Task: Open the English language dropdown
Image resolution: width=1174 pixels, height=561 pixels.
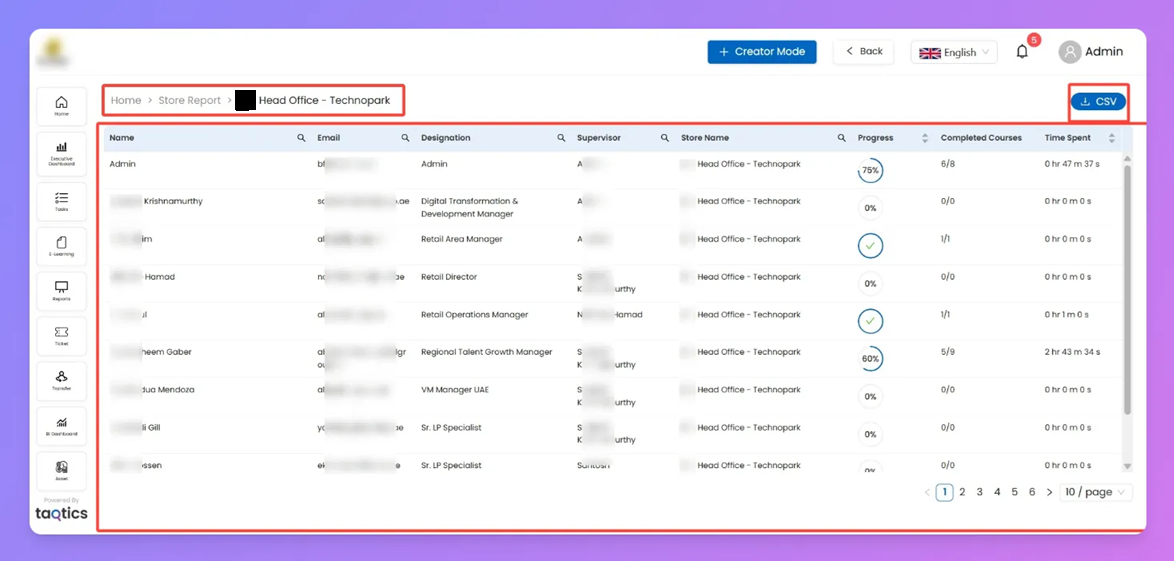Action: 953,52
